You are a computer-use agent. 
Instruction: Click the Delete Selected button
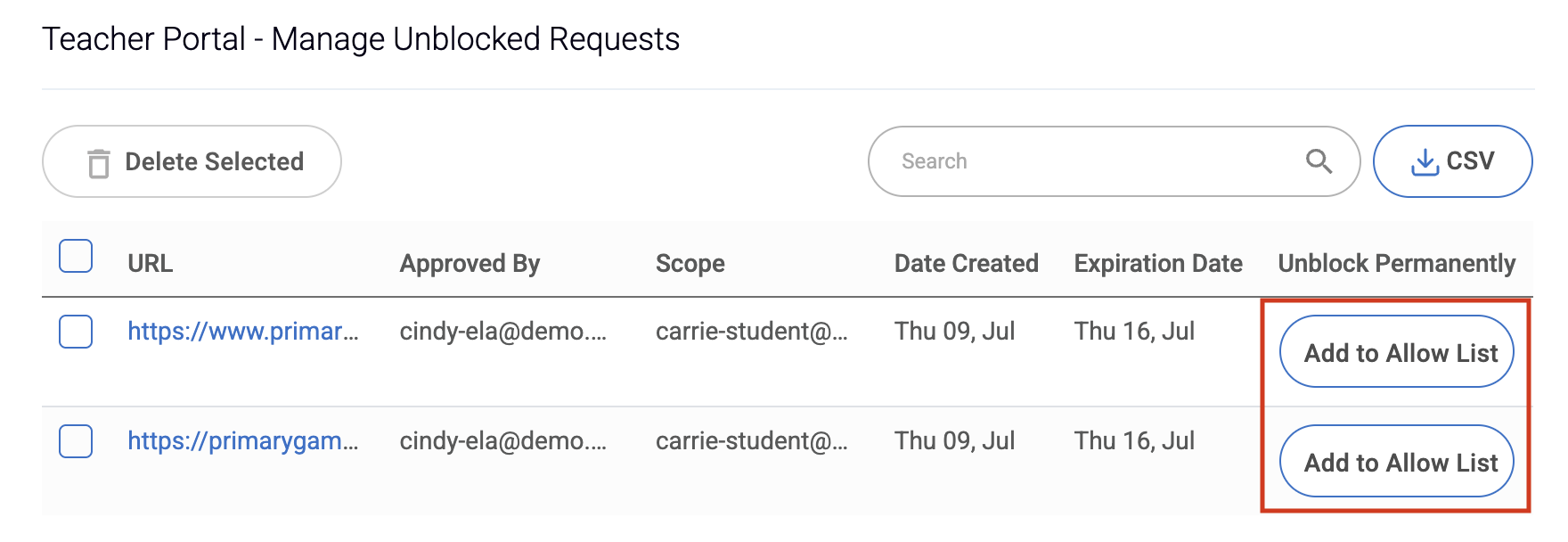tap(192, 161)
